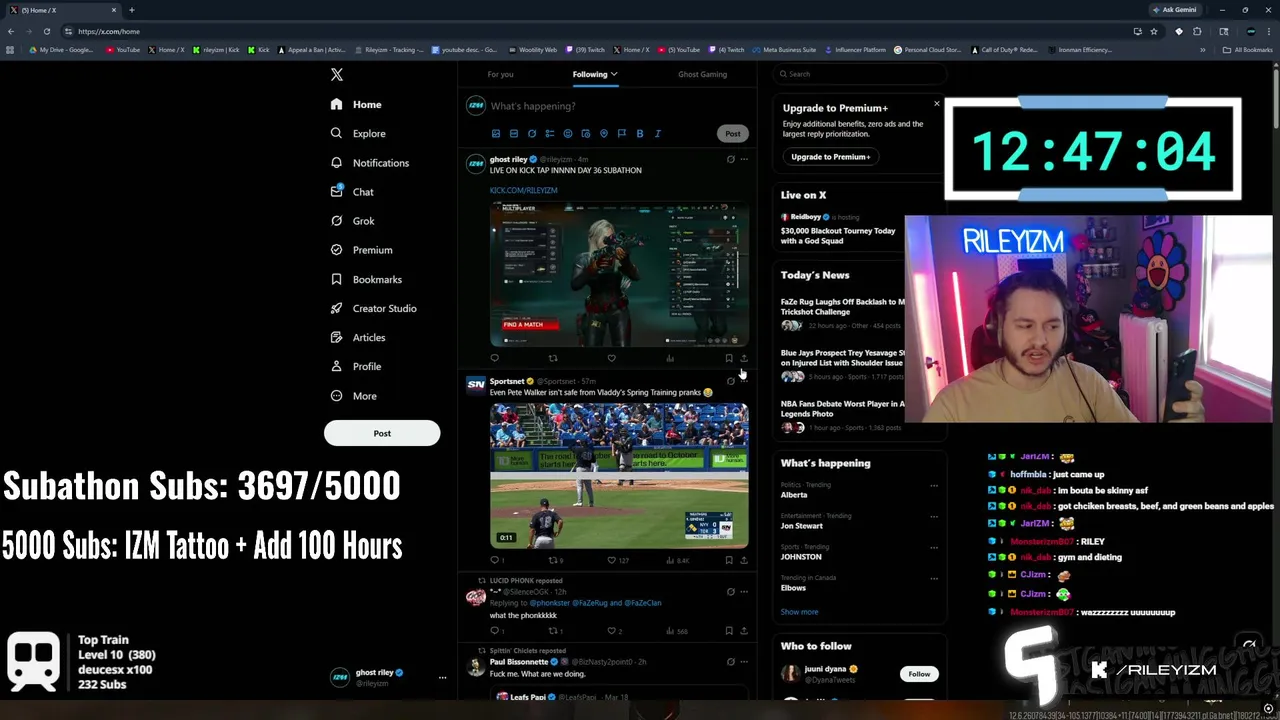Viewport: 1280px width, 720px height.
Task: Open options for the Jon Stewart trend
Action: coord(934,517)
